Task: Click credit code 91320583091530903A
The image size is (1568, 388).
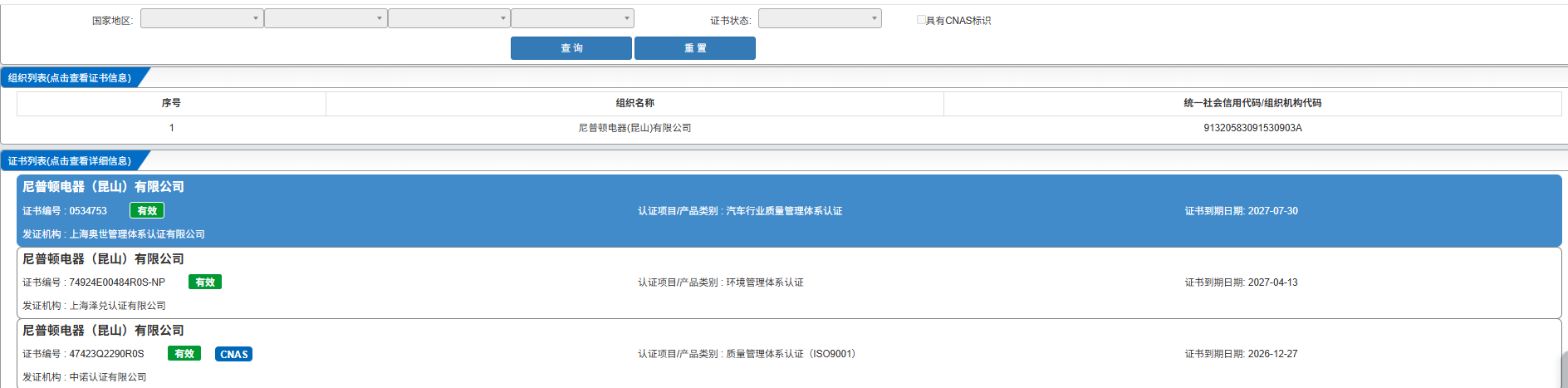Action: coord(1252,128)
